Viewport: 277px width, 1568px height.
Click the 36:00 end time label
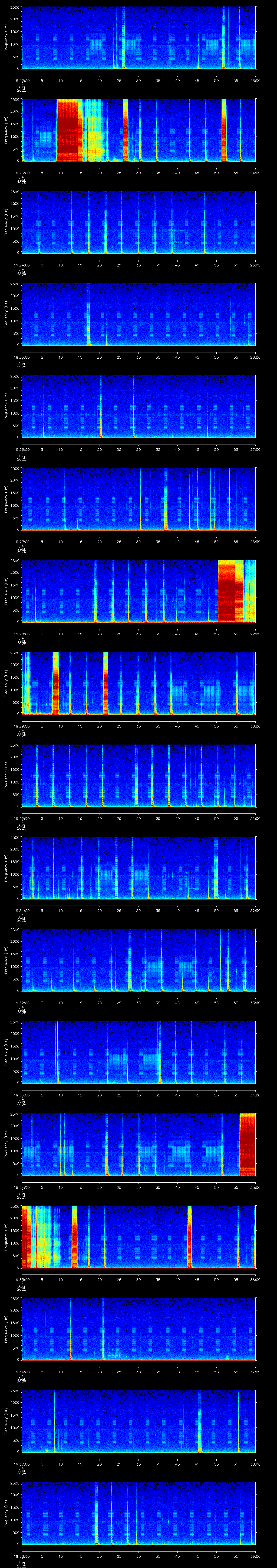pos(255,1279)
